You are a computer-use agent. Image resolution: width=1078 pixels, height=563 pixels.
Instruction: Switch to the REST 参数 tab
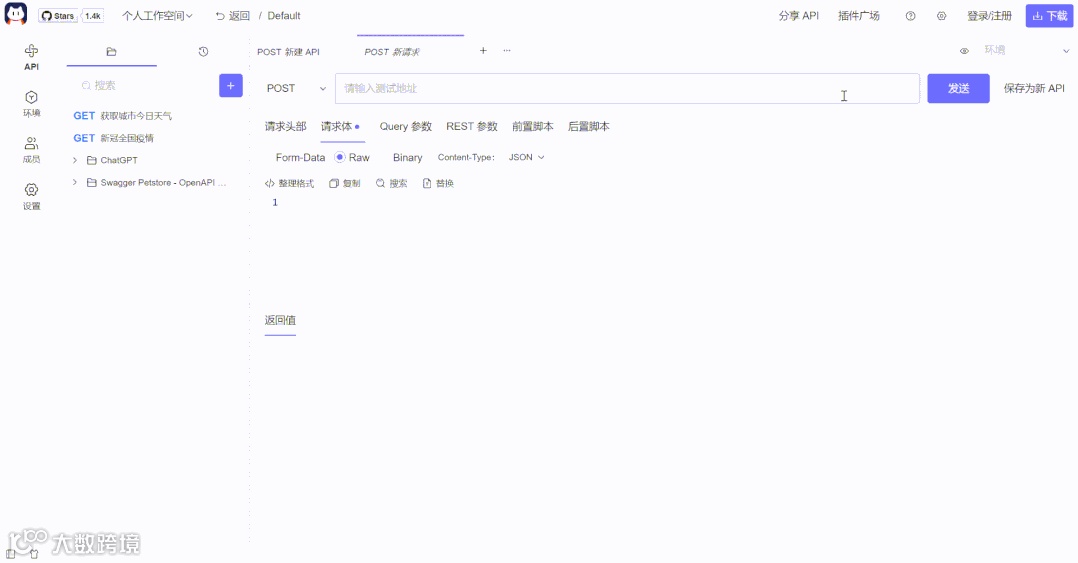point(472,126)
